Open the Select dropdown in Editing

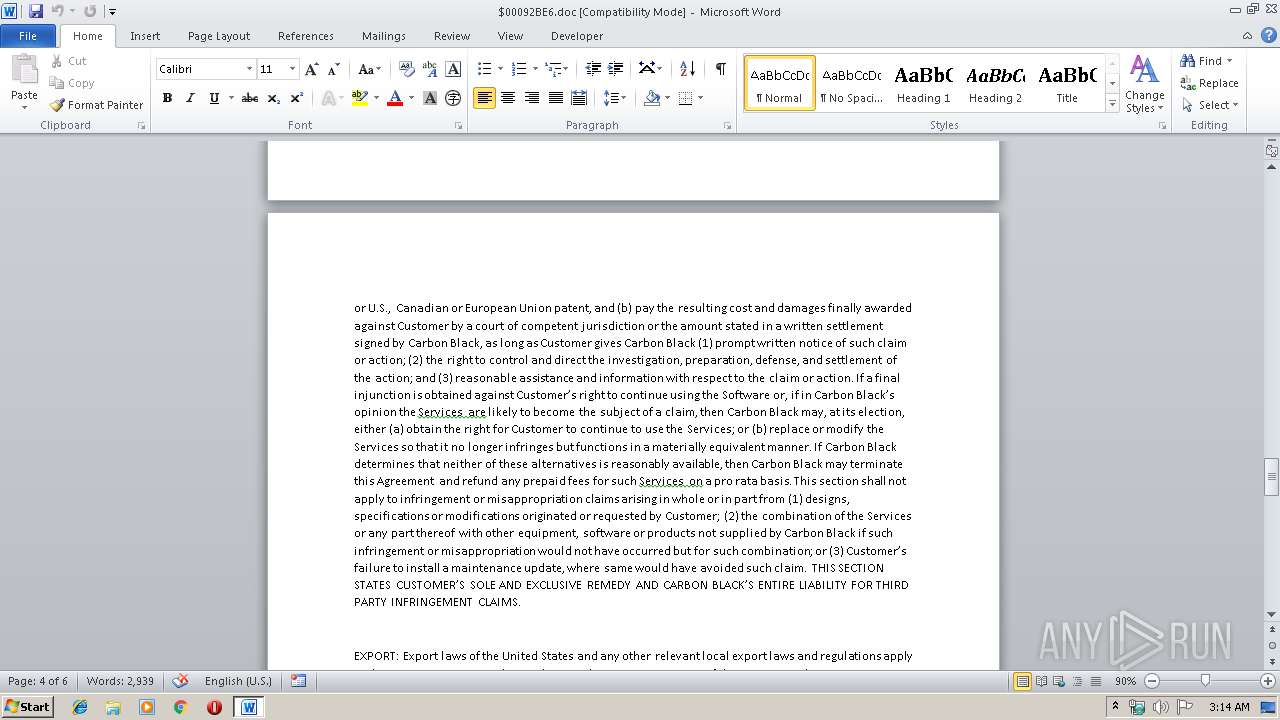(1213, 105)
